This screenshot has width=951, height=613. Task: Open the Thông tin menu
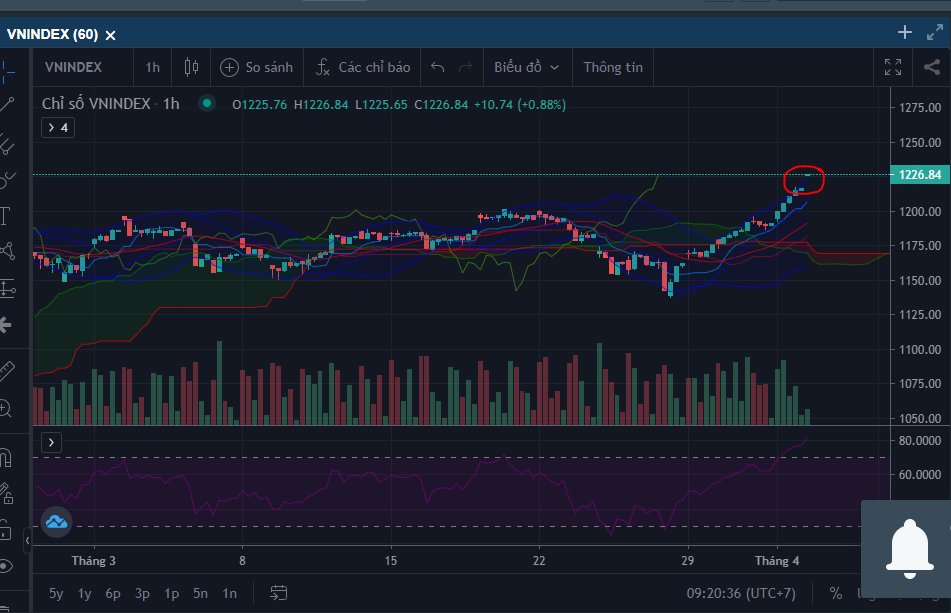[x=613, y=67]
